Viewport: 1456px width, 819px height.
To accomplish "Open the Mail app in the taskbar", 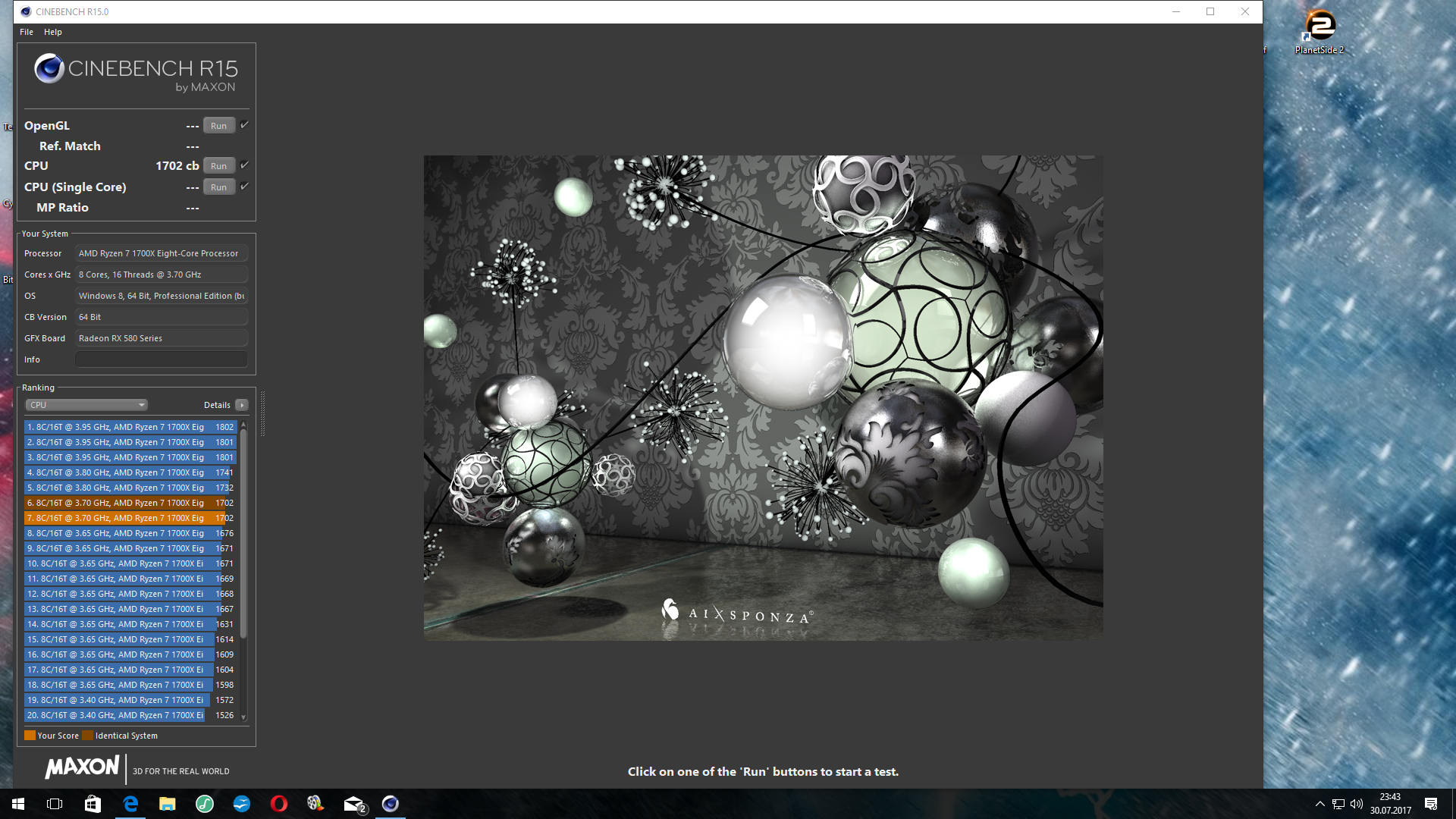I will [353, 804].
